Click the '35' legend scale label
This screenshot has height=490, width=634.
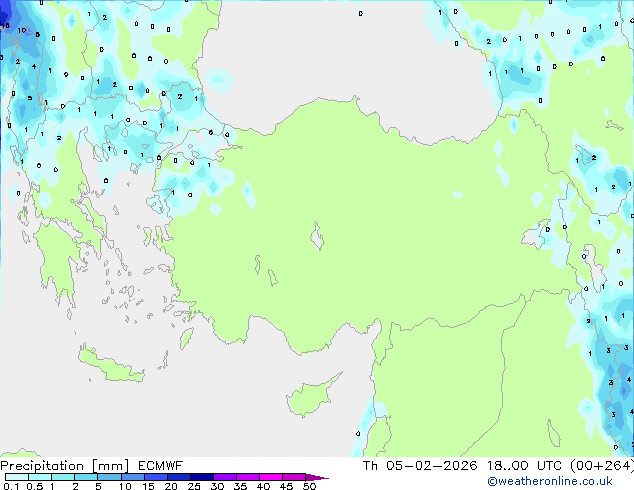point(240,486)
